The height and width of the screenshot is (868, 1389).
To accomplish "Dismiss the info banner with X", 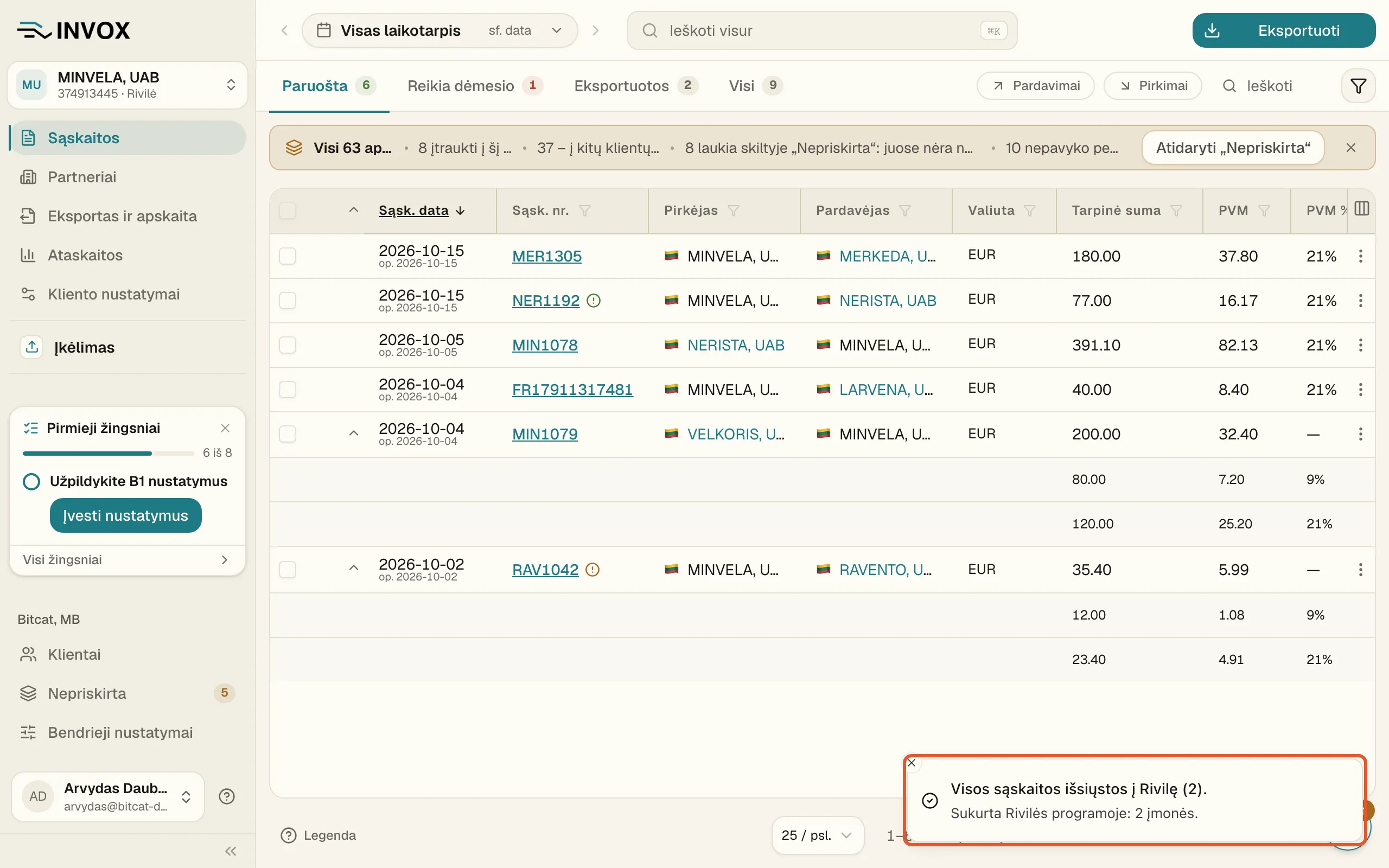I will [x=1351, y=148].
